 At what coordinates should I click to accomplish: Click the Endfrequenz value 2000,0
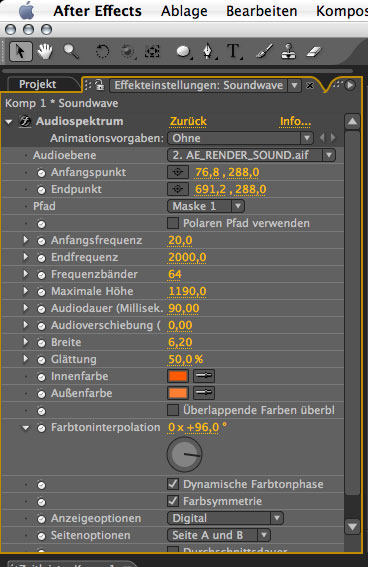point(187,257)
